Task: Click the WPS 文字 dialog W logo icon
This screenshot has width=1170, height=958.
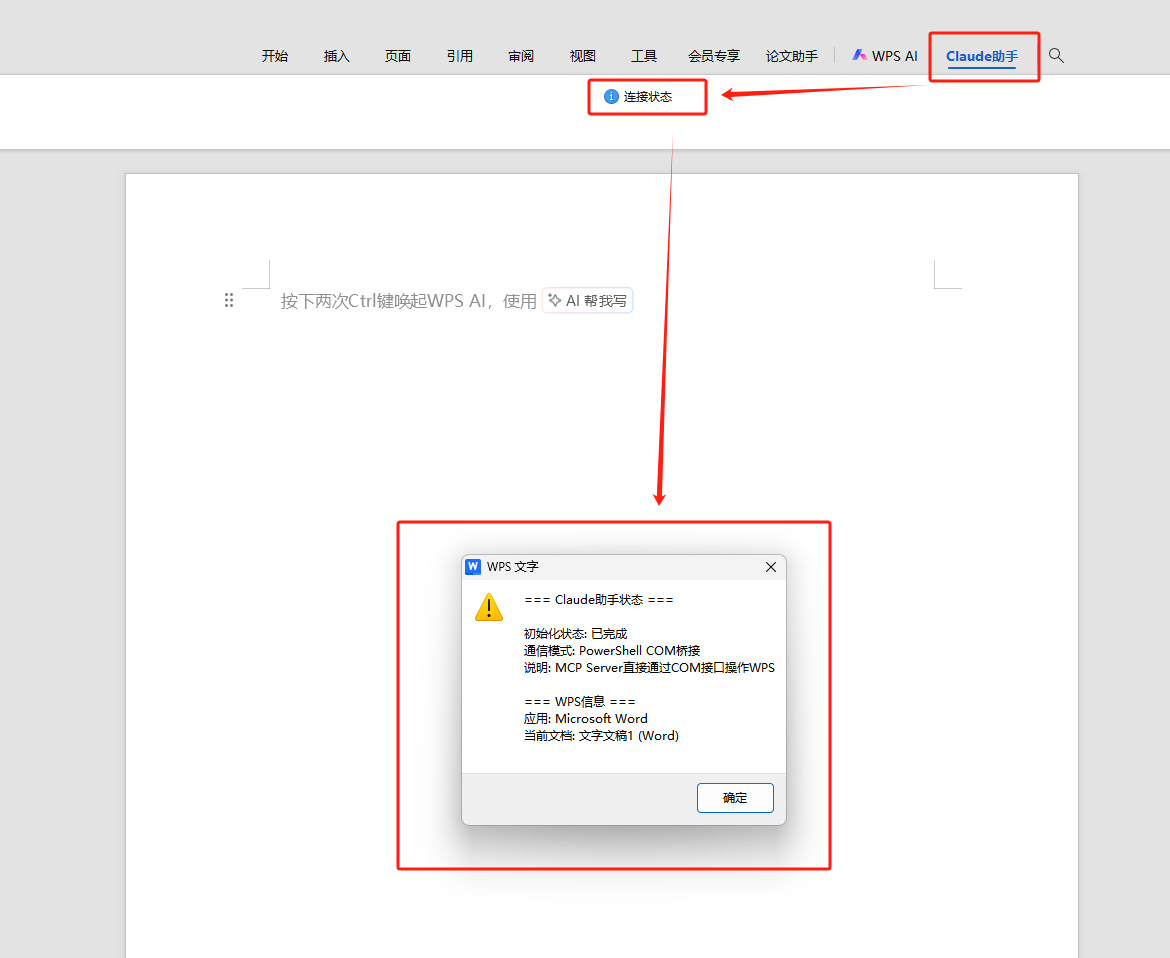Action: pyautogui.click(x=473, y=567)
